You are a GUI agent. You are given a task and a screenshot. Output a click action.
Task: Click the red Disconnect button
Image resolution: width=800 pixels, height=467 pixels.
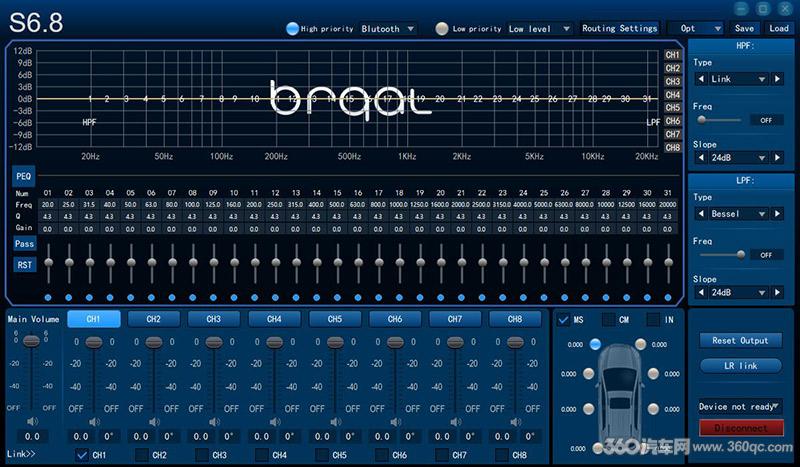pyautogui.click(x=741, y=428)
